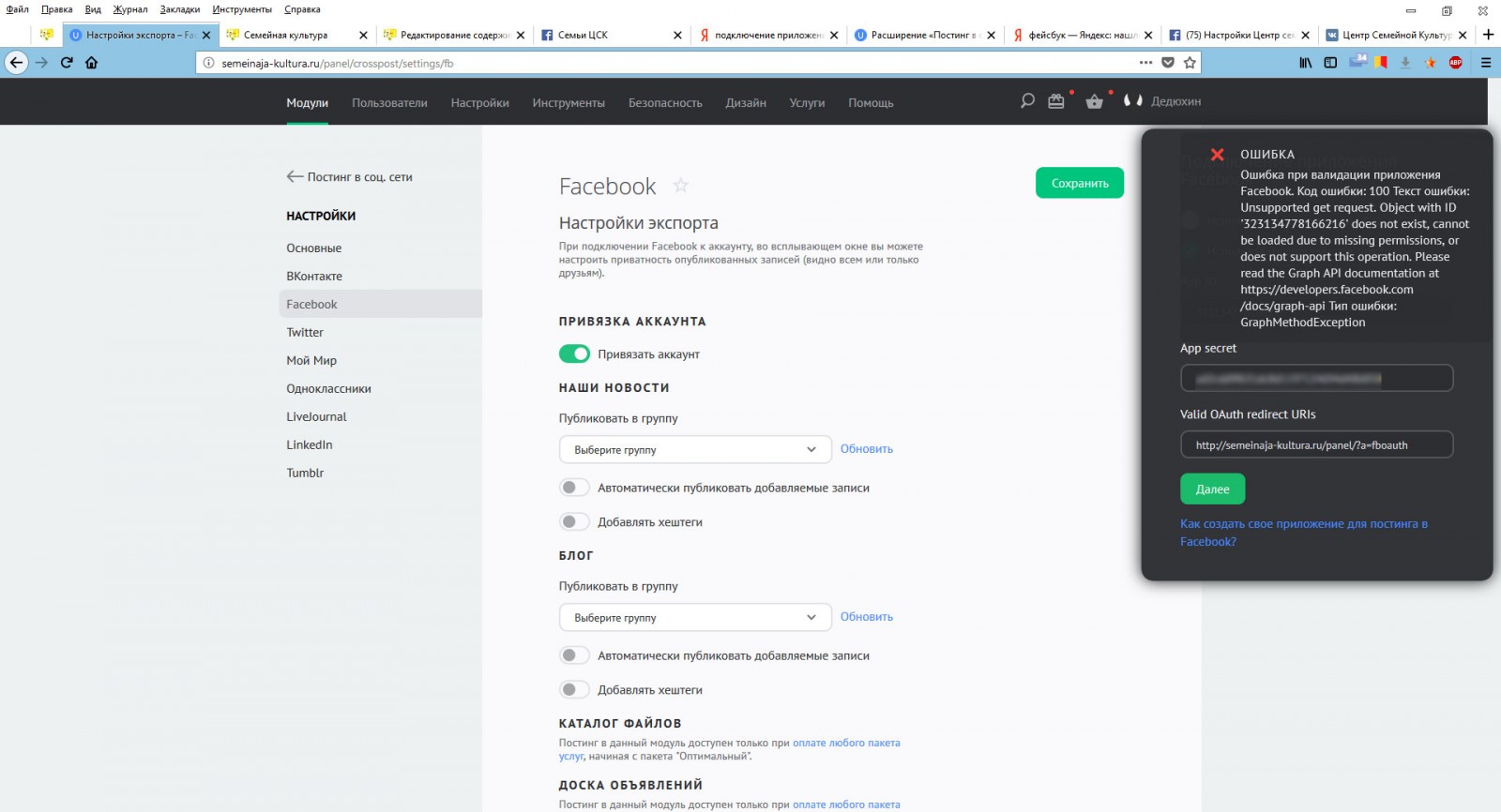Reload the page with the browser refresh icon

point(67,63)
